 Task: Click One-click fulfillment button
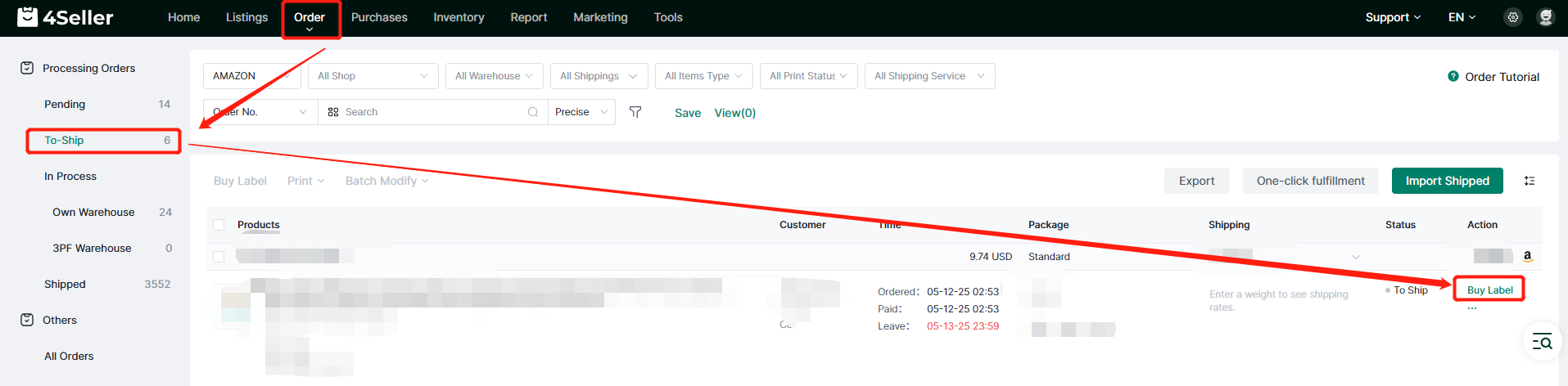[x=1311, y=181]
